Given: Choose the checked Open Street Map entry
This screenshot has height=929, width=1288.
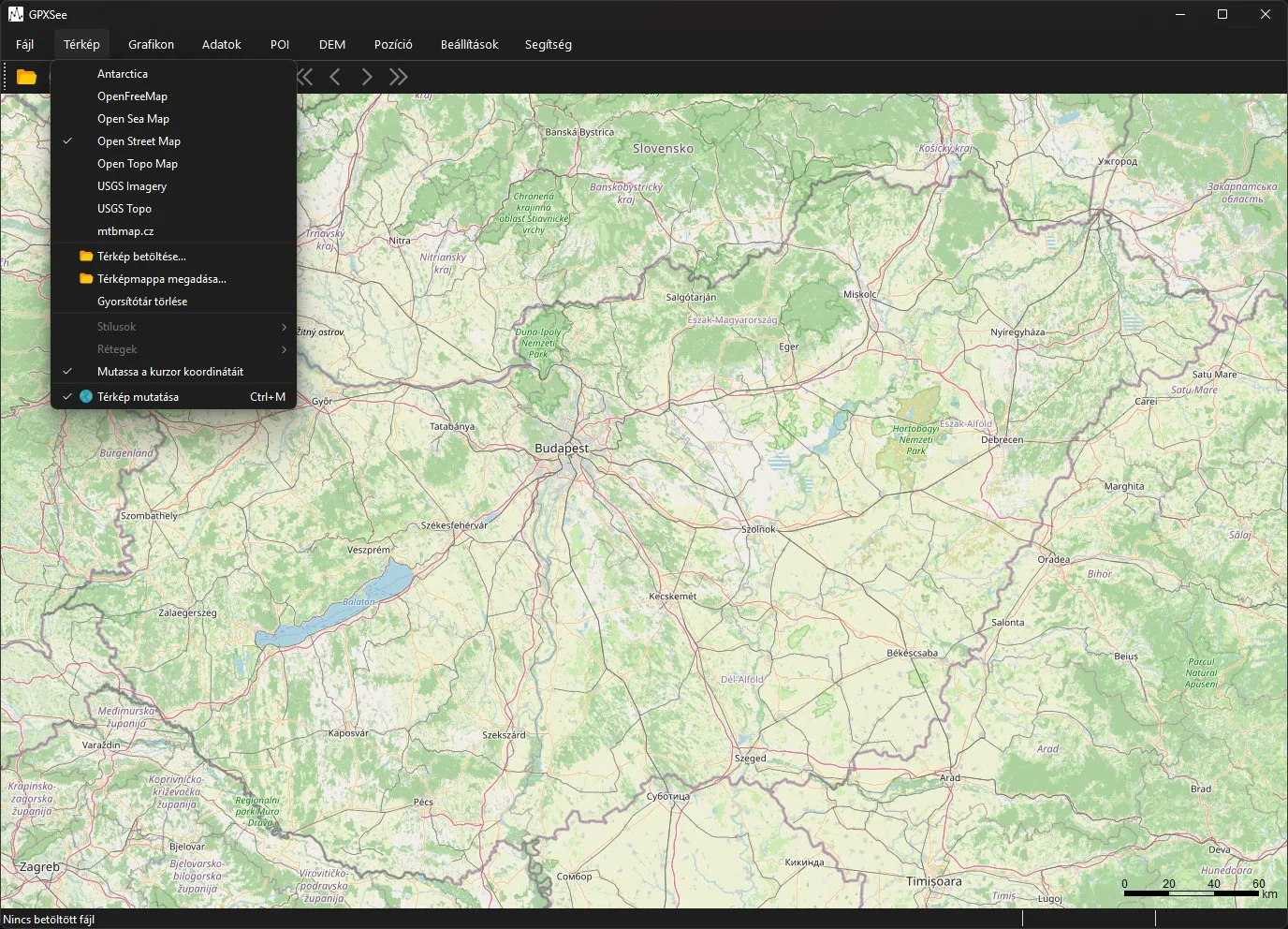Looking at the screenshot, I should click(x=174, y=141).
